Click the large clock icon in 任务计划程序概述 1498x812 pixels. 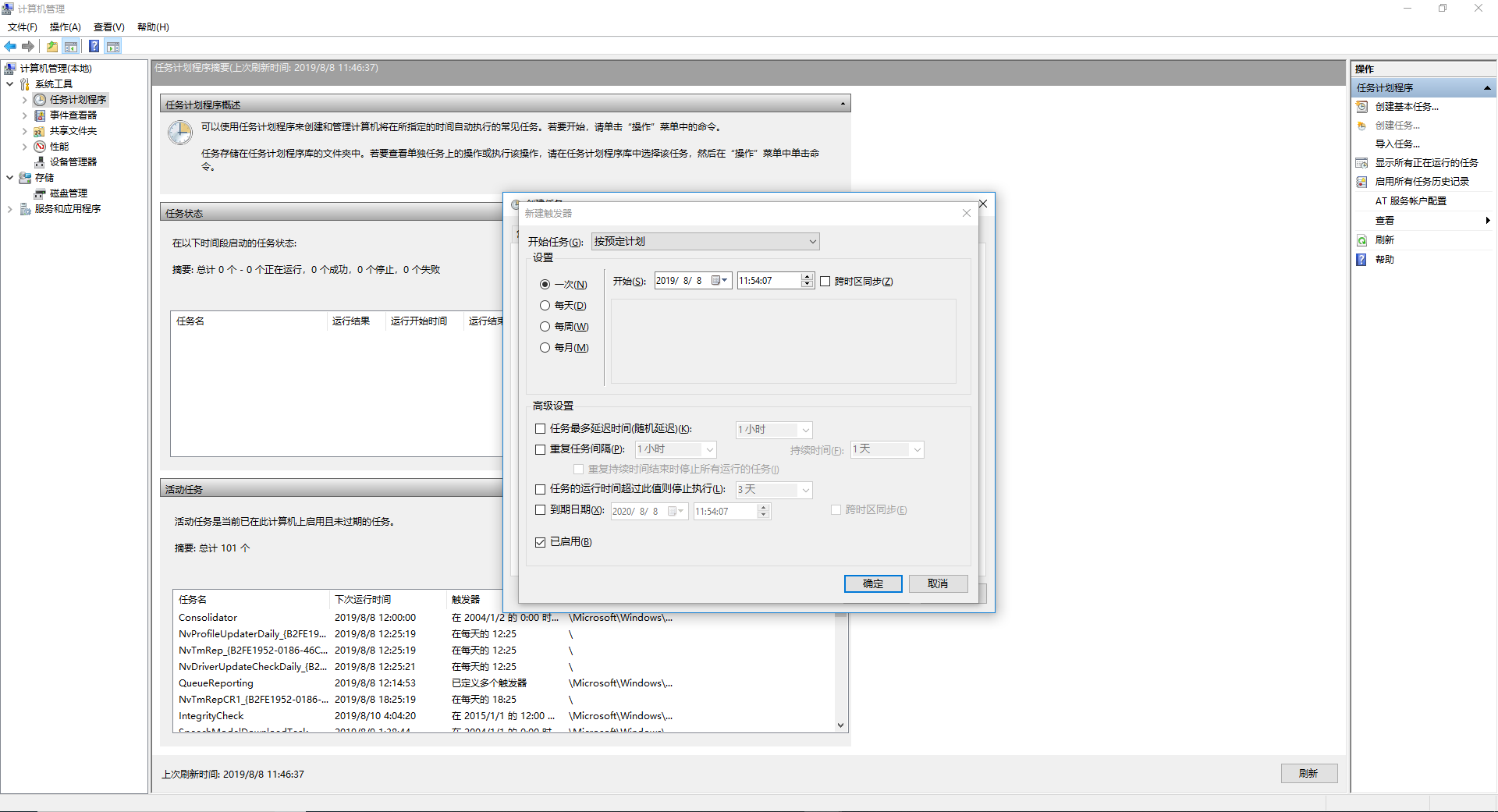coord(180,133)
